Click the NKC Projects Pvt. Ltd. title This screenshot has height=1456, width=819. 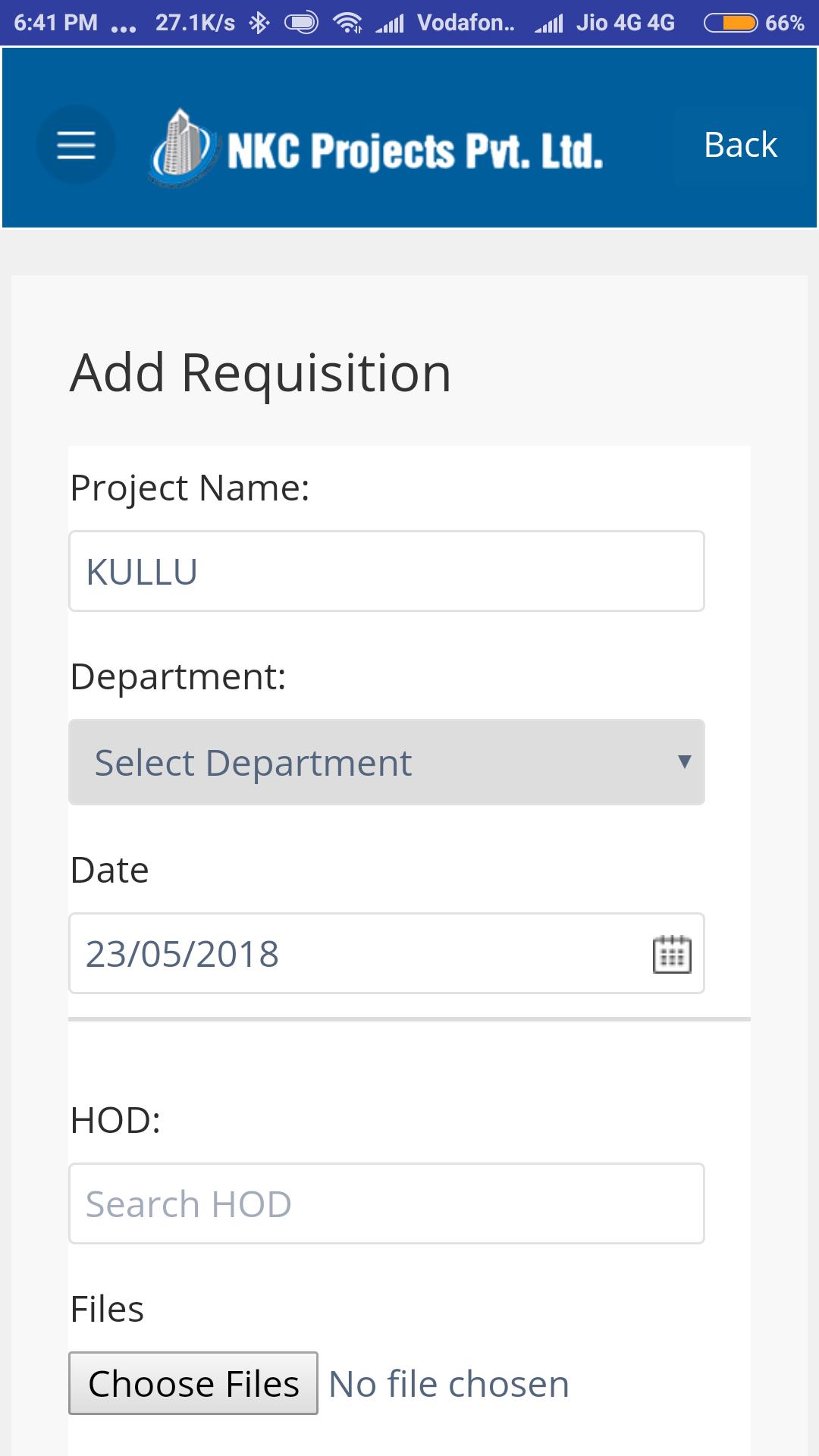415,150
